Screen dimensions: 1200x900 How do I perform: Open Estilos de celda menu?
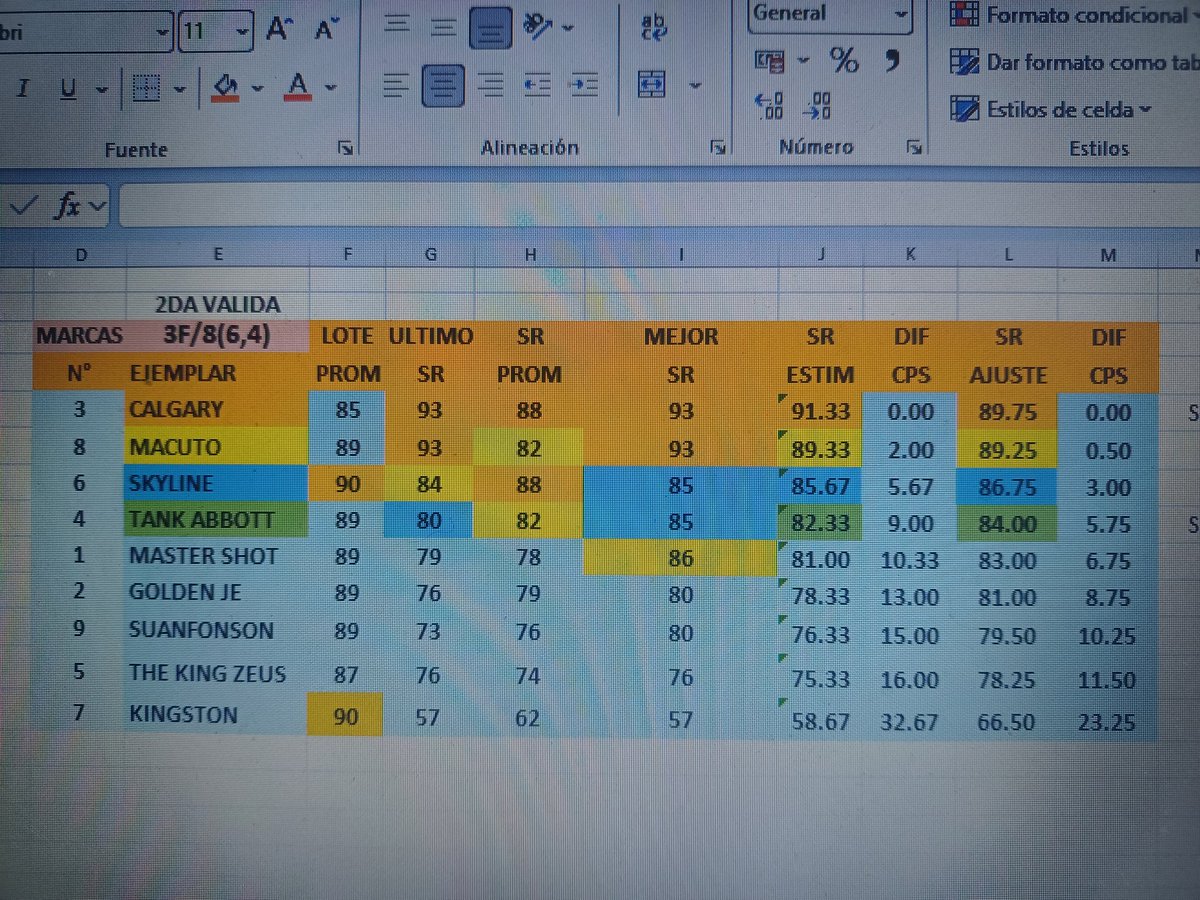pyautogui.click(x=1050, y=108)
